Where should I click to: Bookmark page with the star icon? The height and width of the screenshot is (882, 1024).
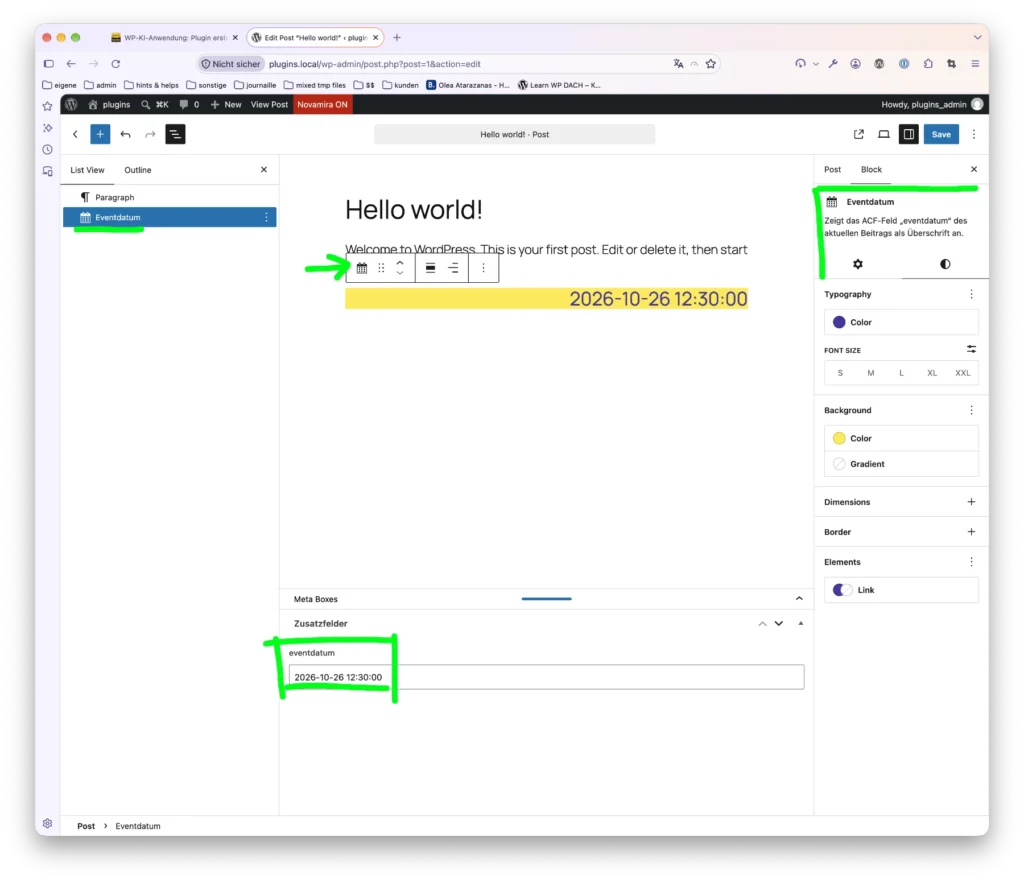[x=711, y=64]
